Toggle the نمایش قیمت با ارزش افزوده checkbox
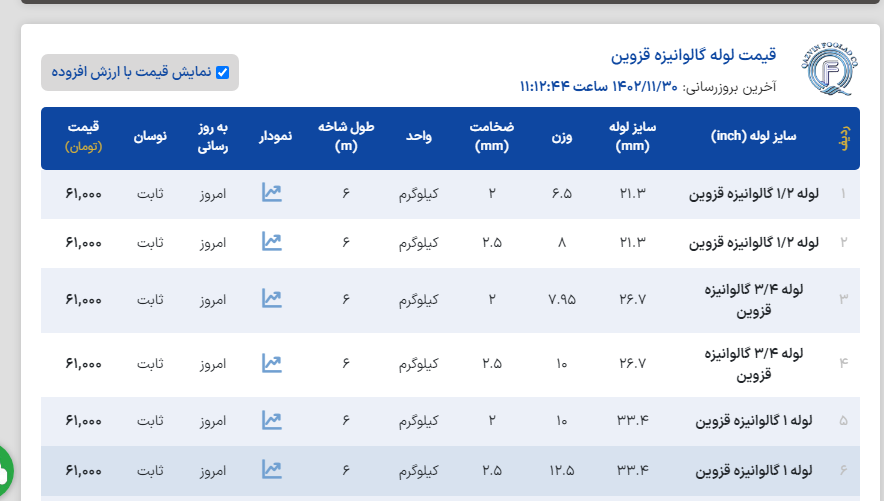884x501 pixels. point(222,72)
